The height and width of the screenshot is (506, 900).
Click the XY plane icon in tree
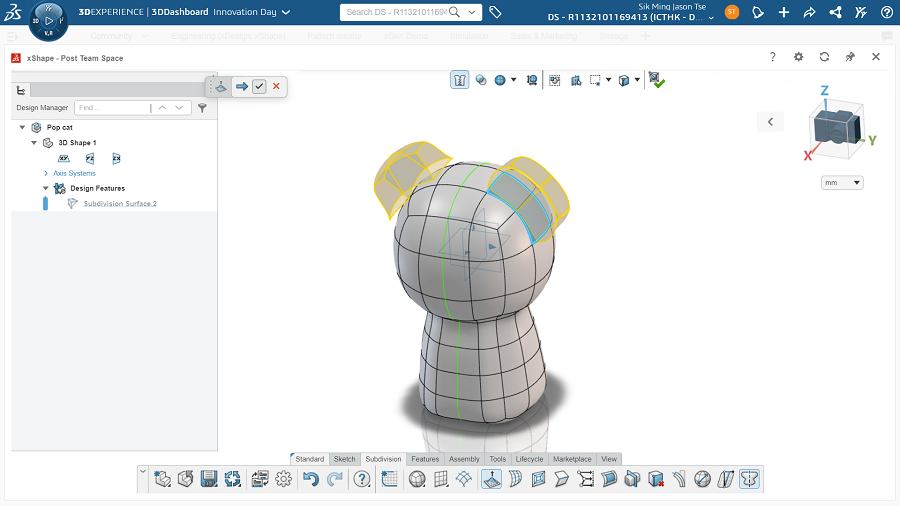pyautogui.click(x=63, y=158)
